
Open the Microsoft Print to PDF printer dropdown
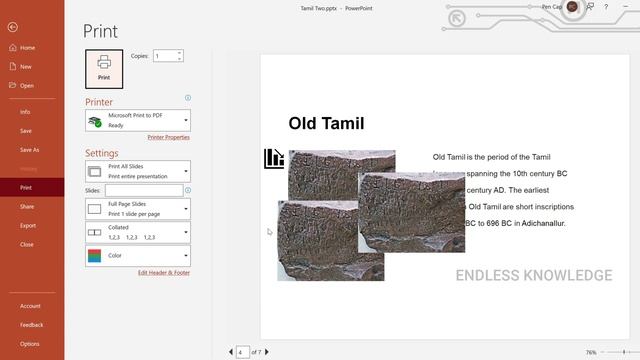pos(138,120)
